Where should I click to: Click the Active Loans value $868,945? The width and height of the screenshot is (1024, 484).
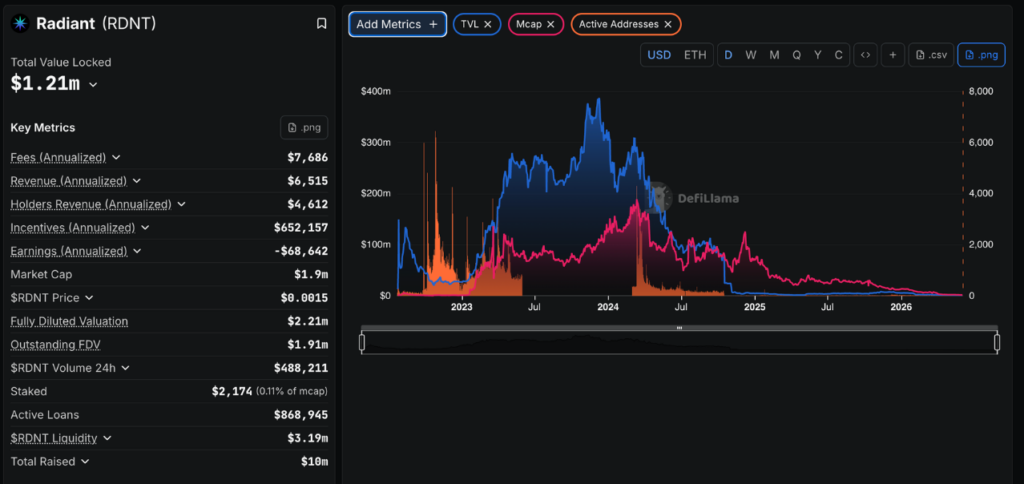(x=301, y=415)
